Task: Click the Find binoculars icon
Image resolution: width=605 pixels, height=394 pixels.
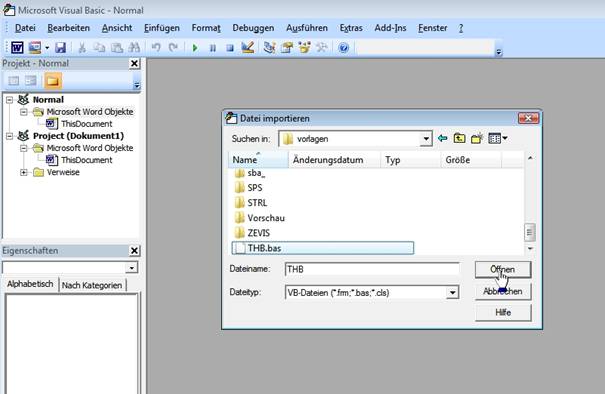Action: click(134, 48)
